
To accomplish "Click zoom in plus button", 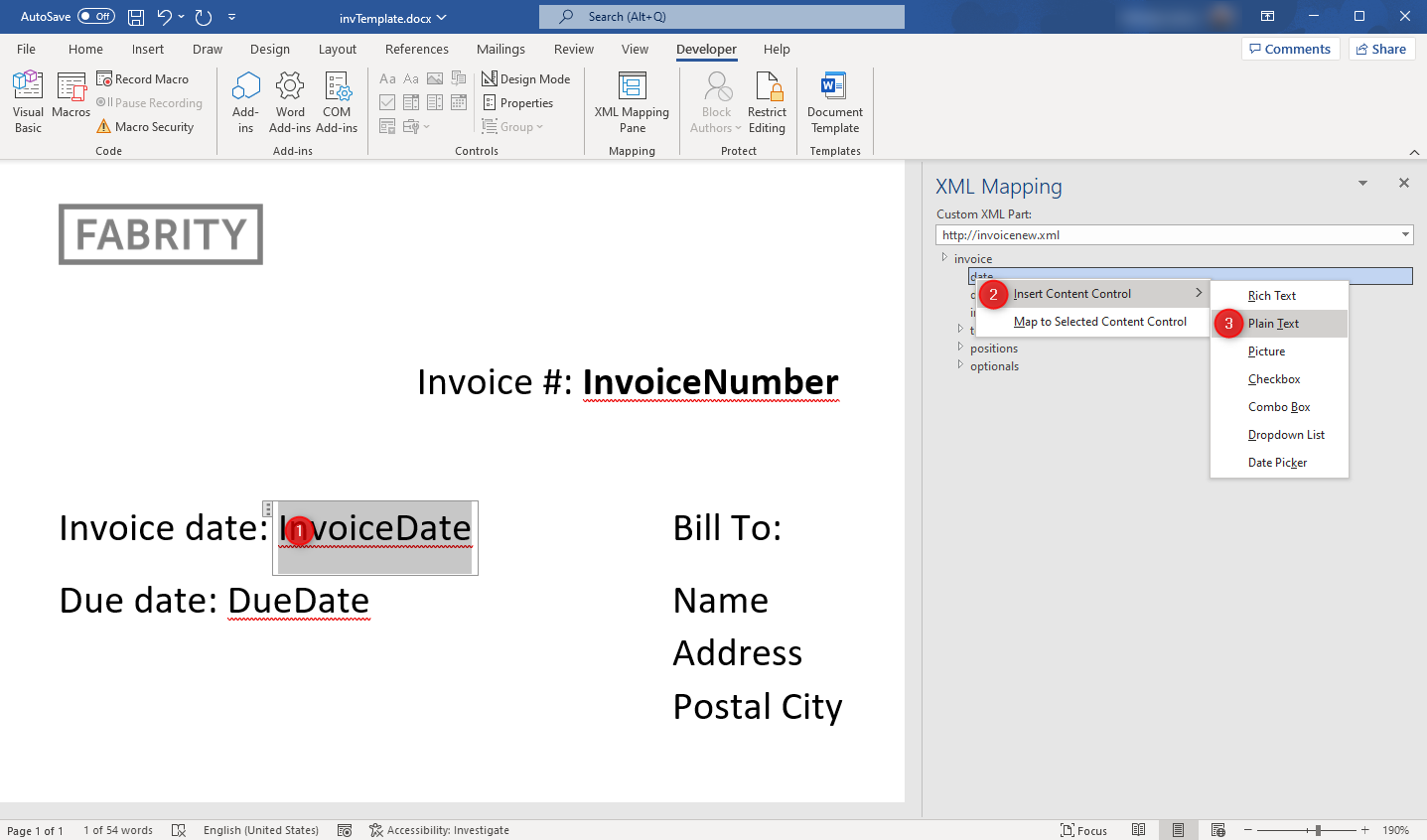I will tap(1365, 830).
